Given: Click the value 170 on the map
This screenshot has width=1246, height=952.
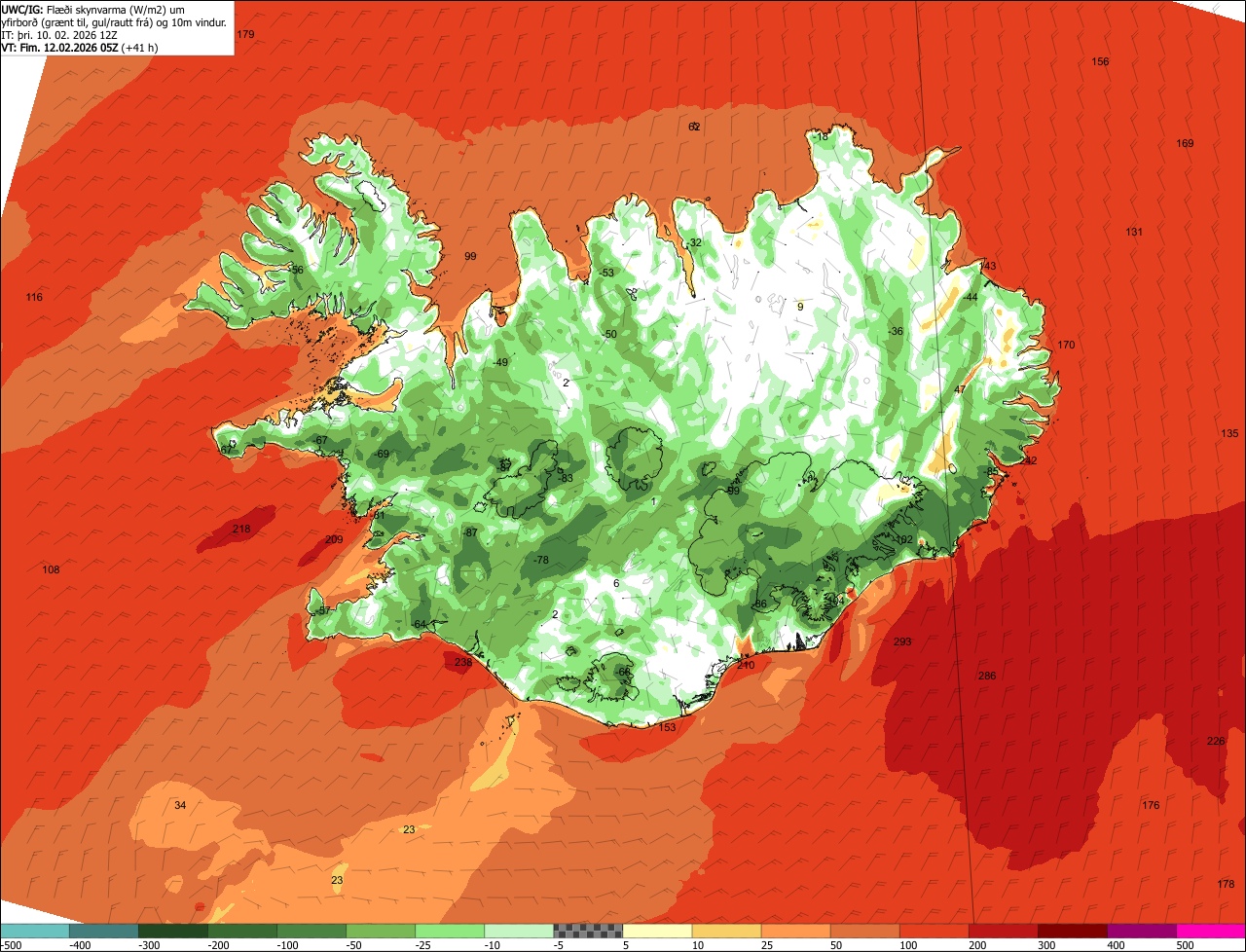Looking at the screenshot, I should pyautogui.click(x=1066, y=345).
